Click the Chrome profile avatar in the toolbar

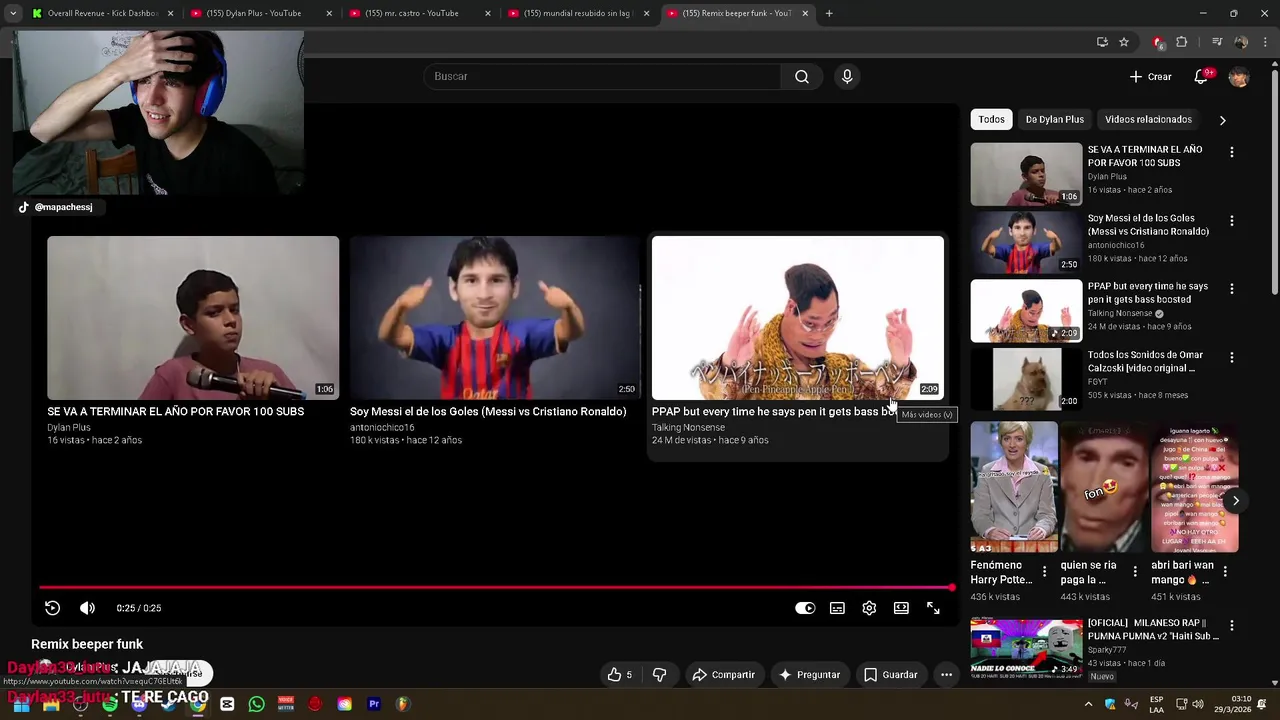tap(1241, 42)
